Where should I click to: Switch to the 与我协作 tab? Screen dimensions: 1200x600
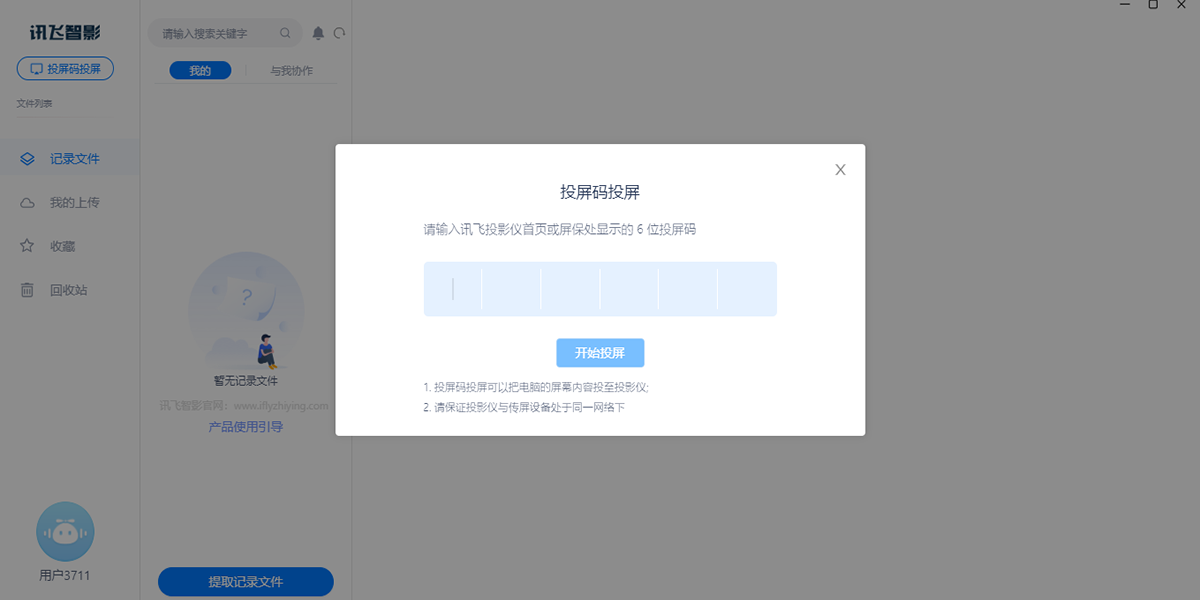tap(291, 71)
